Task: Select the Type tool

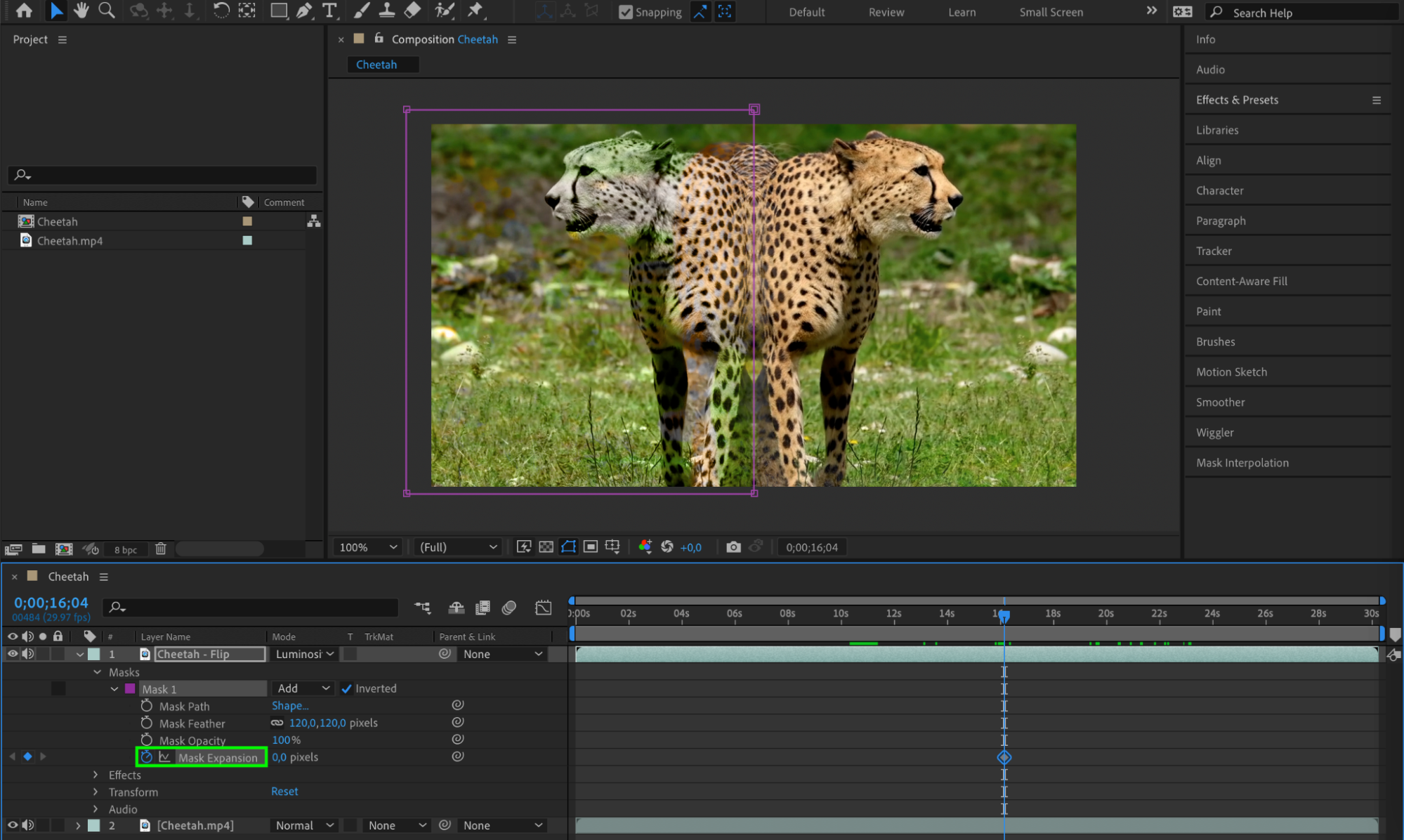Action: coord(329,11)
